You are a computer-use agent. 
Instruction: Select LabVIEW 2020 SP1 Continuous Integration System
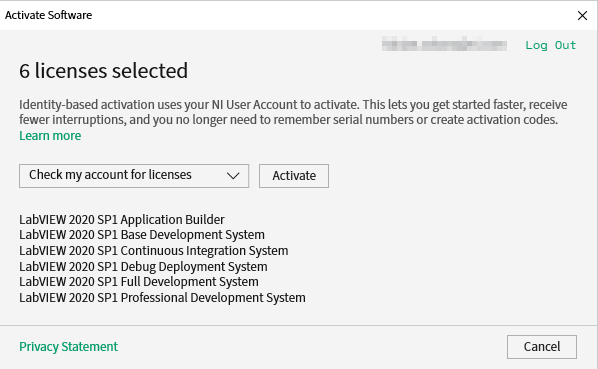click(153, 251)
